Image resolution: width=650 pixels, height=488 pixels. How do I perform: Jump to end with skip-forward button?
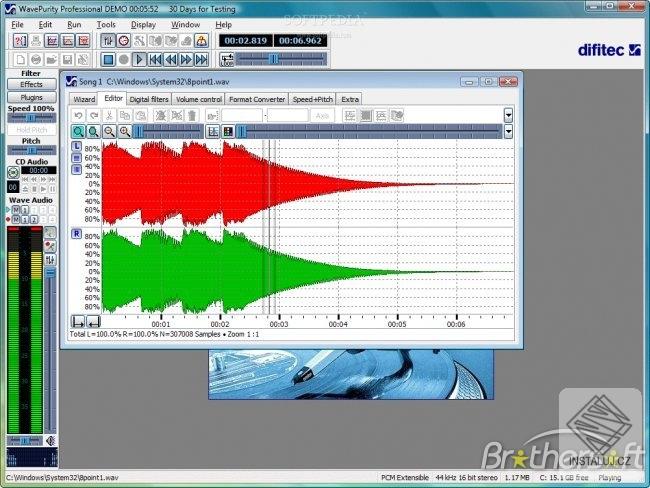201,60
